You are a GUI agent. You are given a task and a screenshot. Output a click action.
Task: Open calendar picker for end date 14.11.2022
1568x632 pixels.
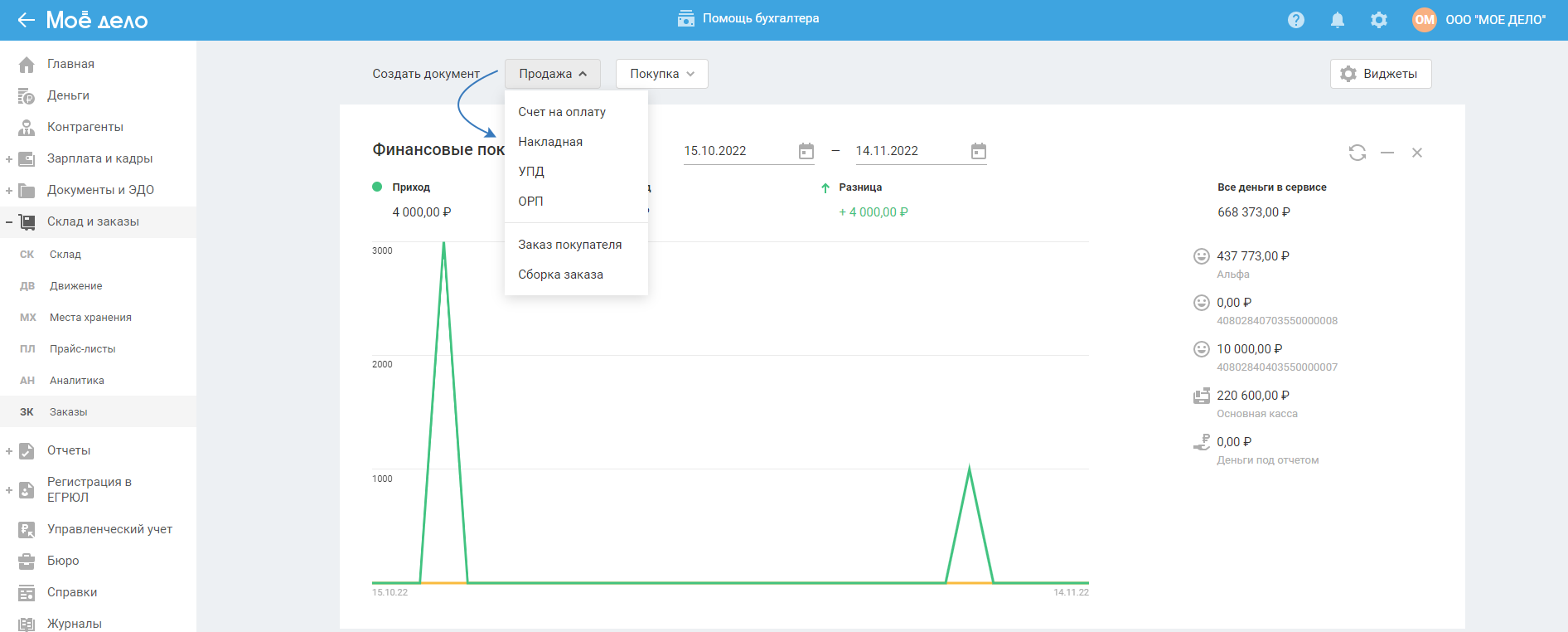click(x=979, y=151)
